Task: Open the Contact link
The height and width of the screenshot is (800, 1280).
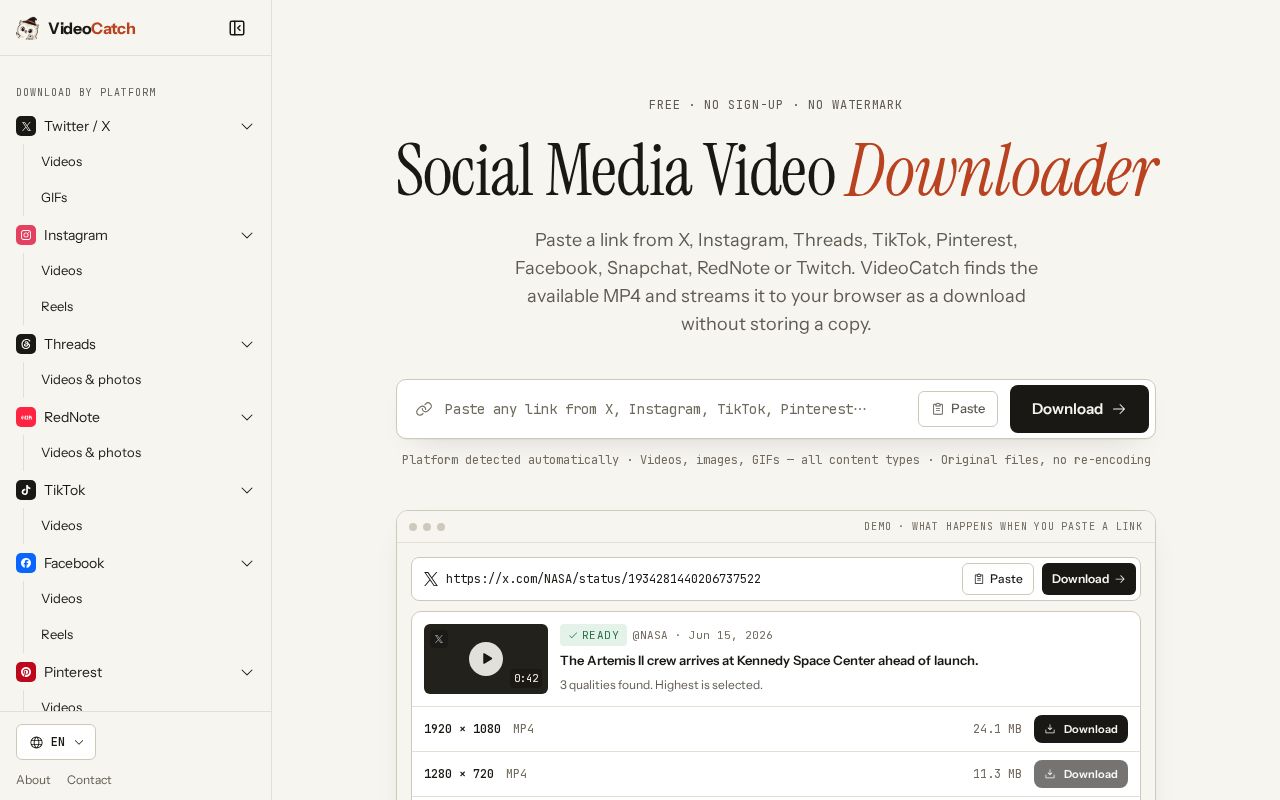Action: point(89,780)
